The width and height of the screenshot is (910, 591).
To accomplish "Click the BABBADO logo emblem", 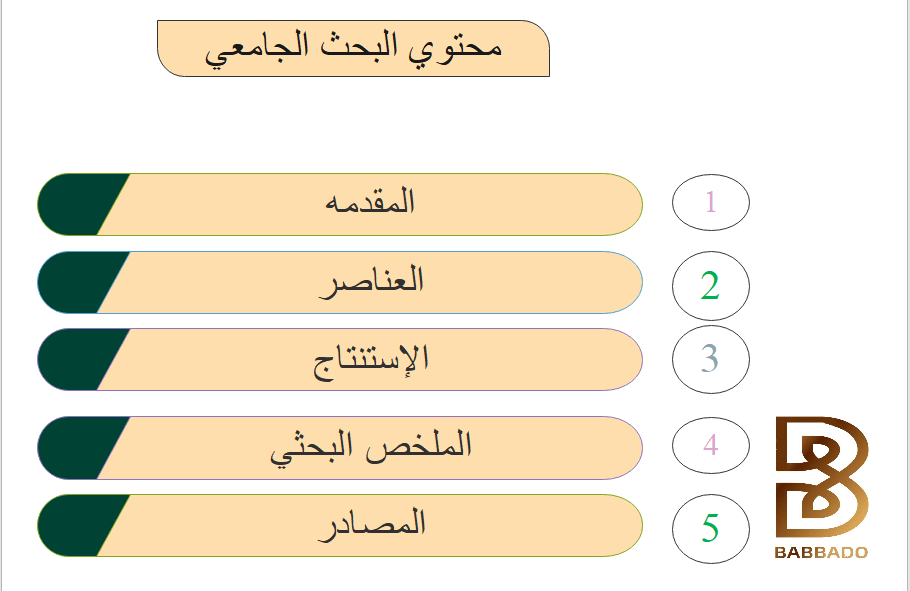I will click(x=822, y=477).
